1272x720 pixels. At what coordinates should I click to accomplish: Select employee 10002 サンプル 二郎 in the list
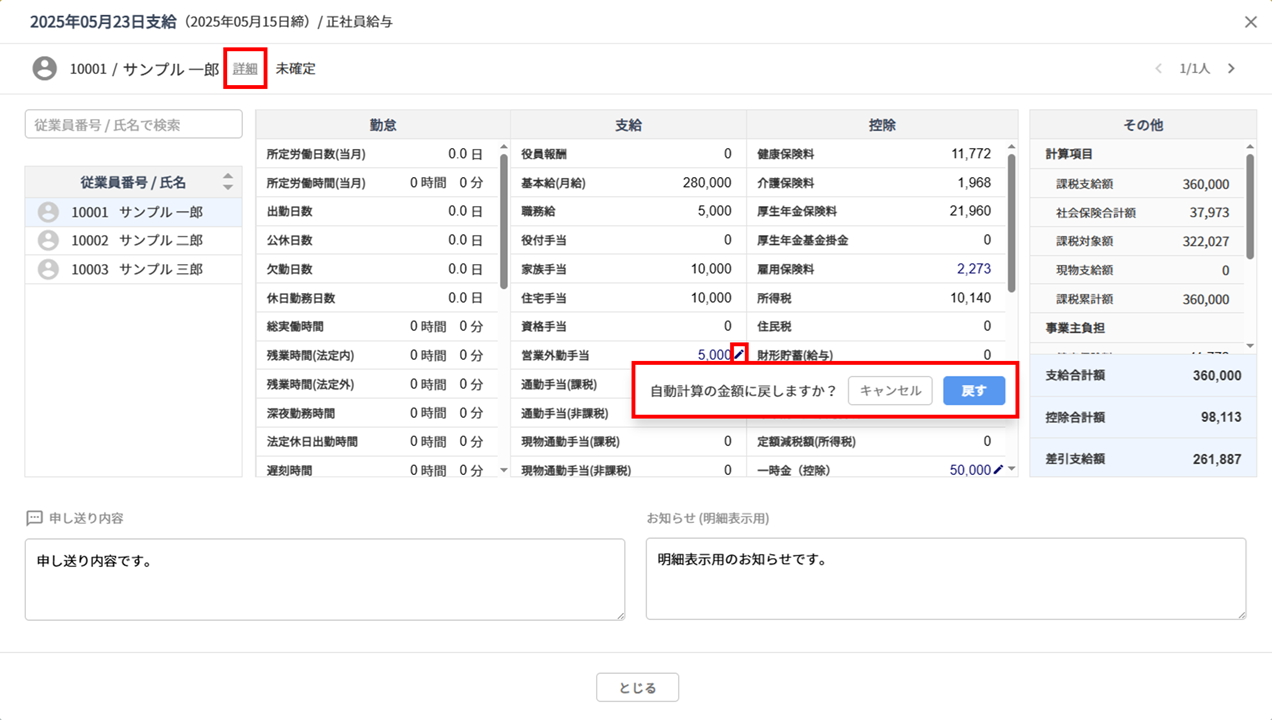coord(134,241)
